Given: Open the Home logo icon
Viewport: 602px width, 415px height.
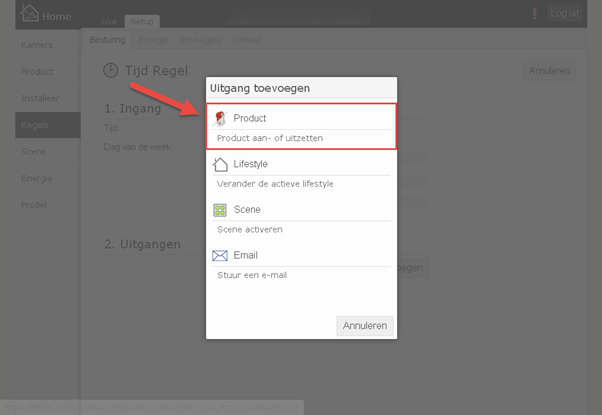Looking at the screenshot, I should click(30, 13).
